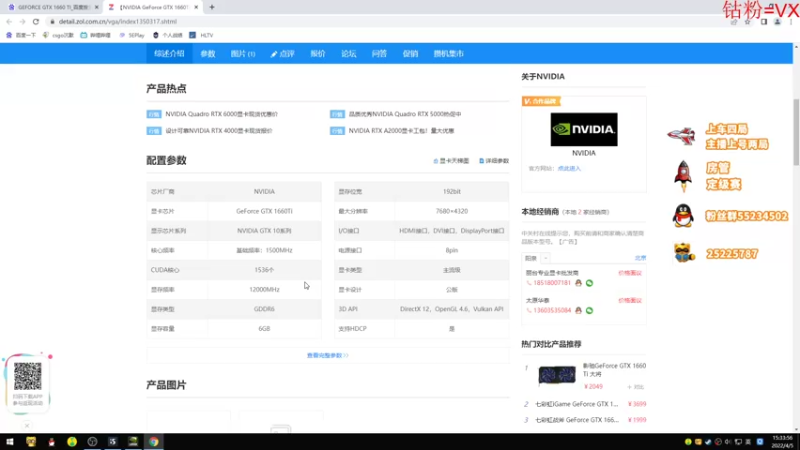This screenshot has width=800, height=450.
Task: Click WeChat icon next to 18518007181
Action: click(x=589, y=283)
